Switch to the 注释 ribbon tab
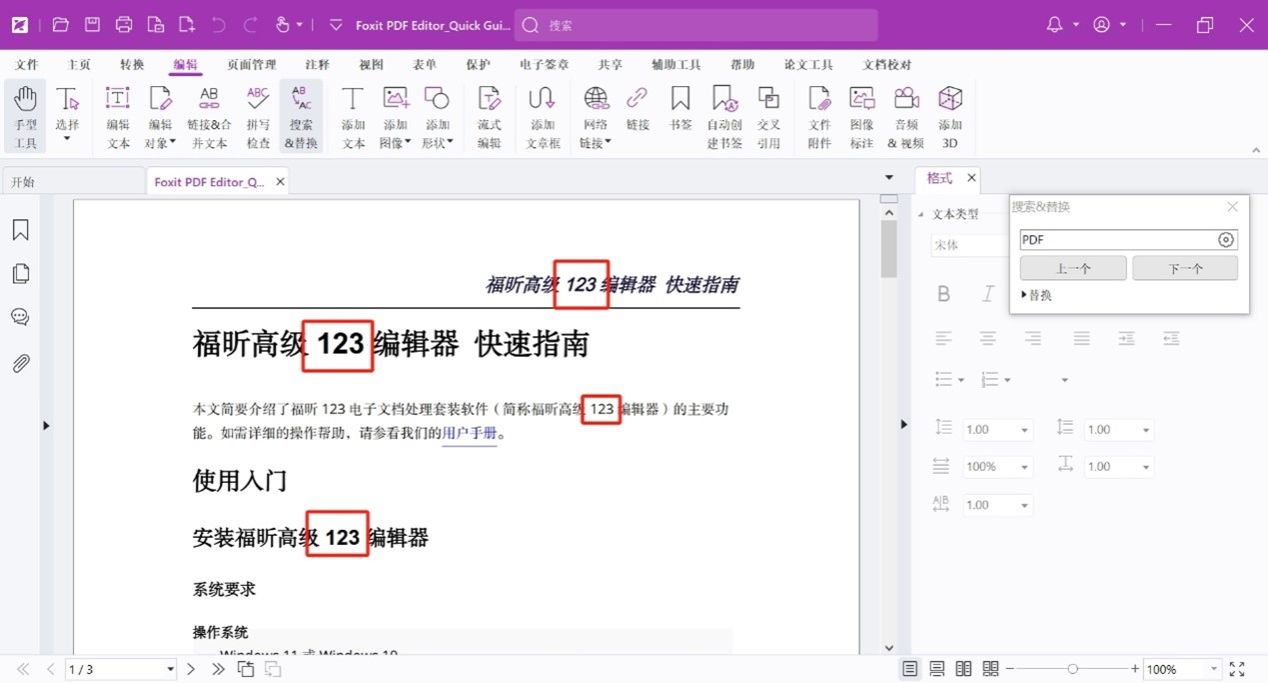 click(x=317, y=65)
